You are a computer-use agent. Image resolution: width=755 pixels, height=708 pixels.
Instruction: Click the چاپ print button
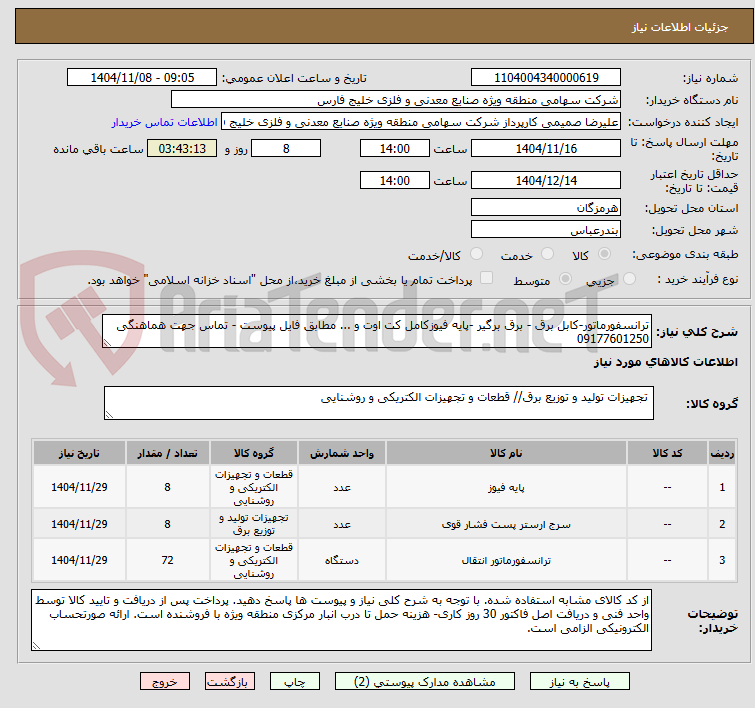click(294, 682)
